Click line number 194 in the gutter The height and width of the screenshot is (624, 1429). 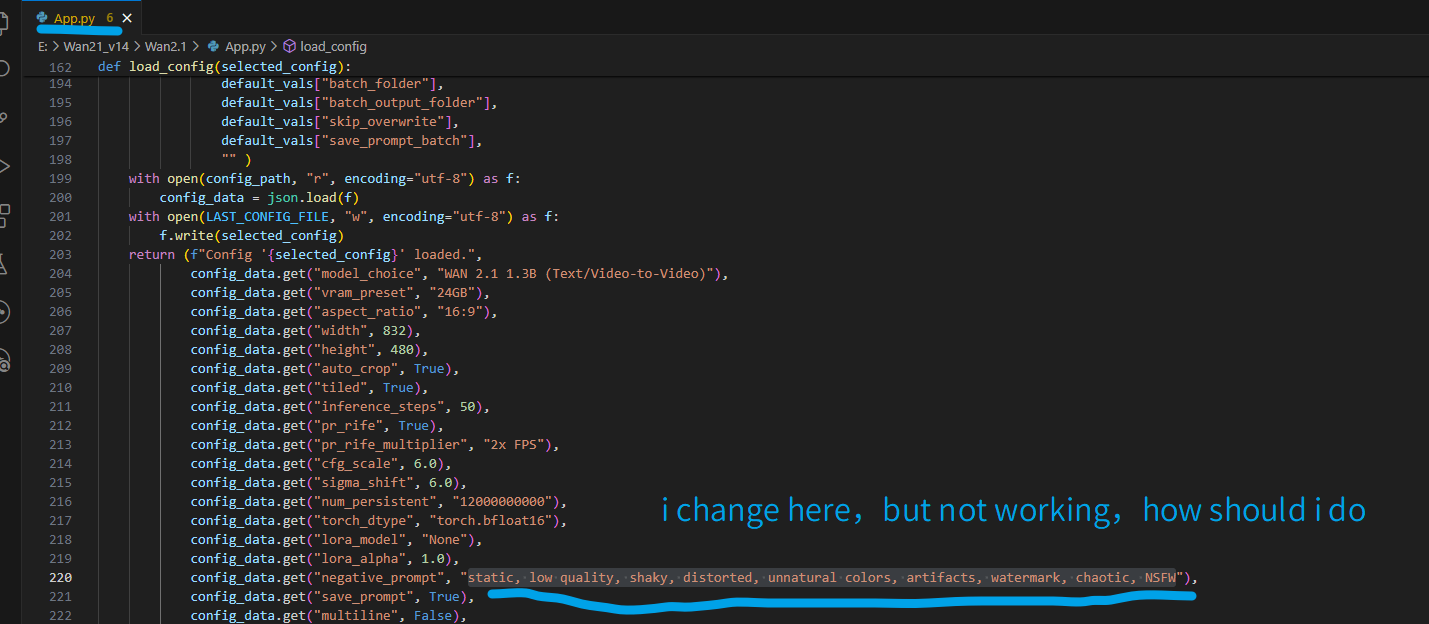coord(60,84)
